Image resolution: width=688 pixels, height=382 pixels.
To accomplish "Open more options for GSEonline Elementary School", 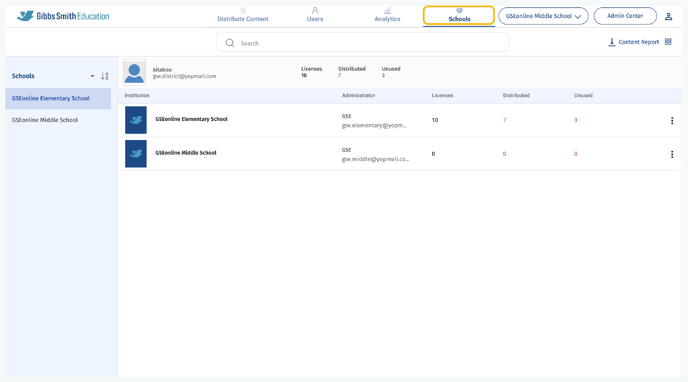I will coord(672,121).
